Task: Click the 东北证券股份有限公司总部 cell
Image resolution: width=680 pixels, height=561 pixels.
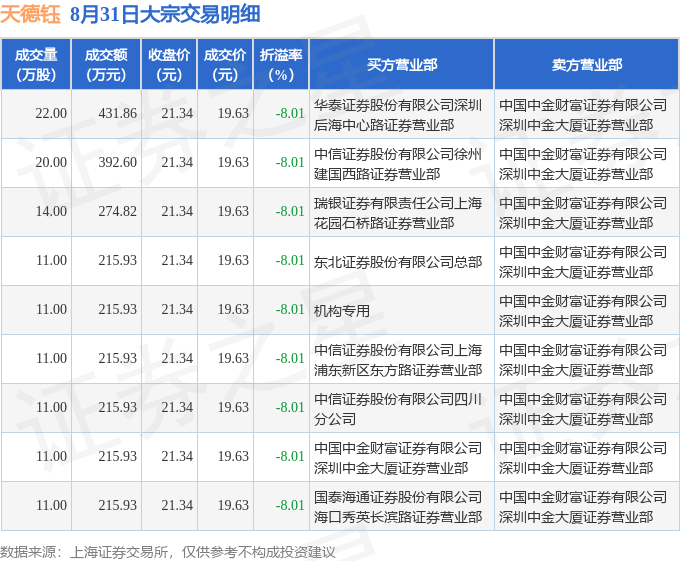Action: coord(398,262)
